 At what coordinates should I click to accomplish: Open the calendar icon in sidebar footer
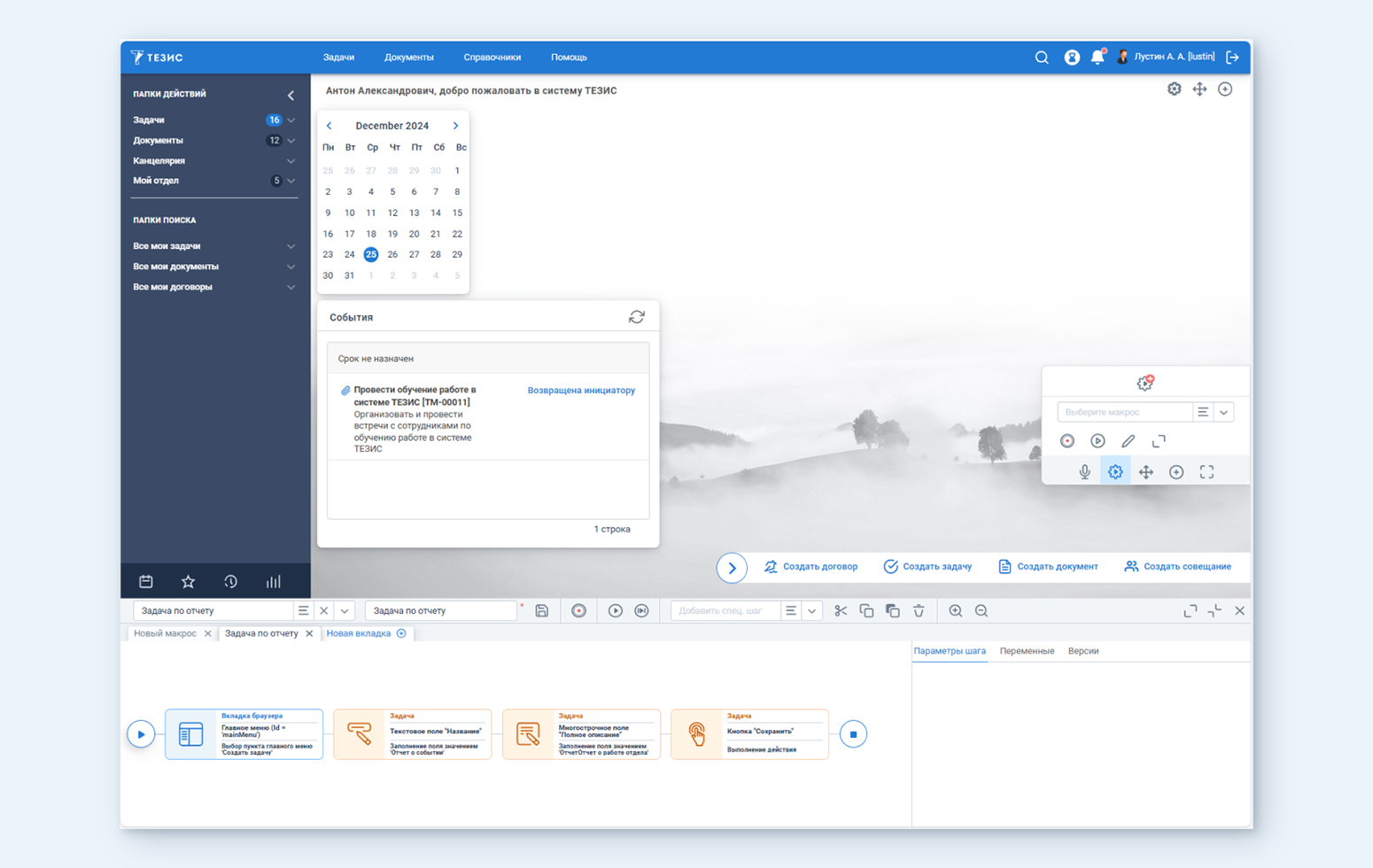pos(146,582)
